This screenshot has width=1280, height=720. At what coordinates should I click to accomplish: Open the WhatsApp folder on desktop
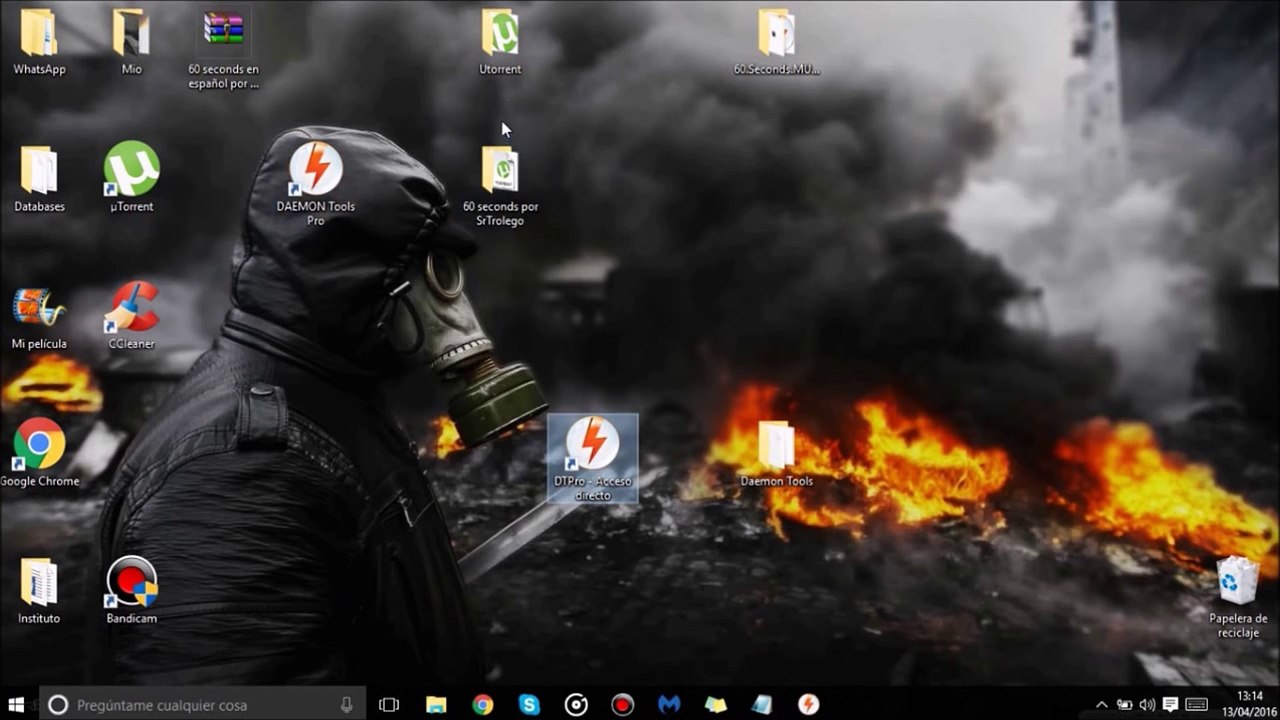coord(39,42)
